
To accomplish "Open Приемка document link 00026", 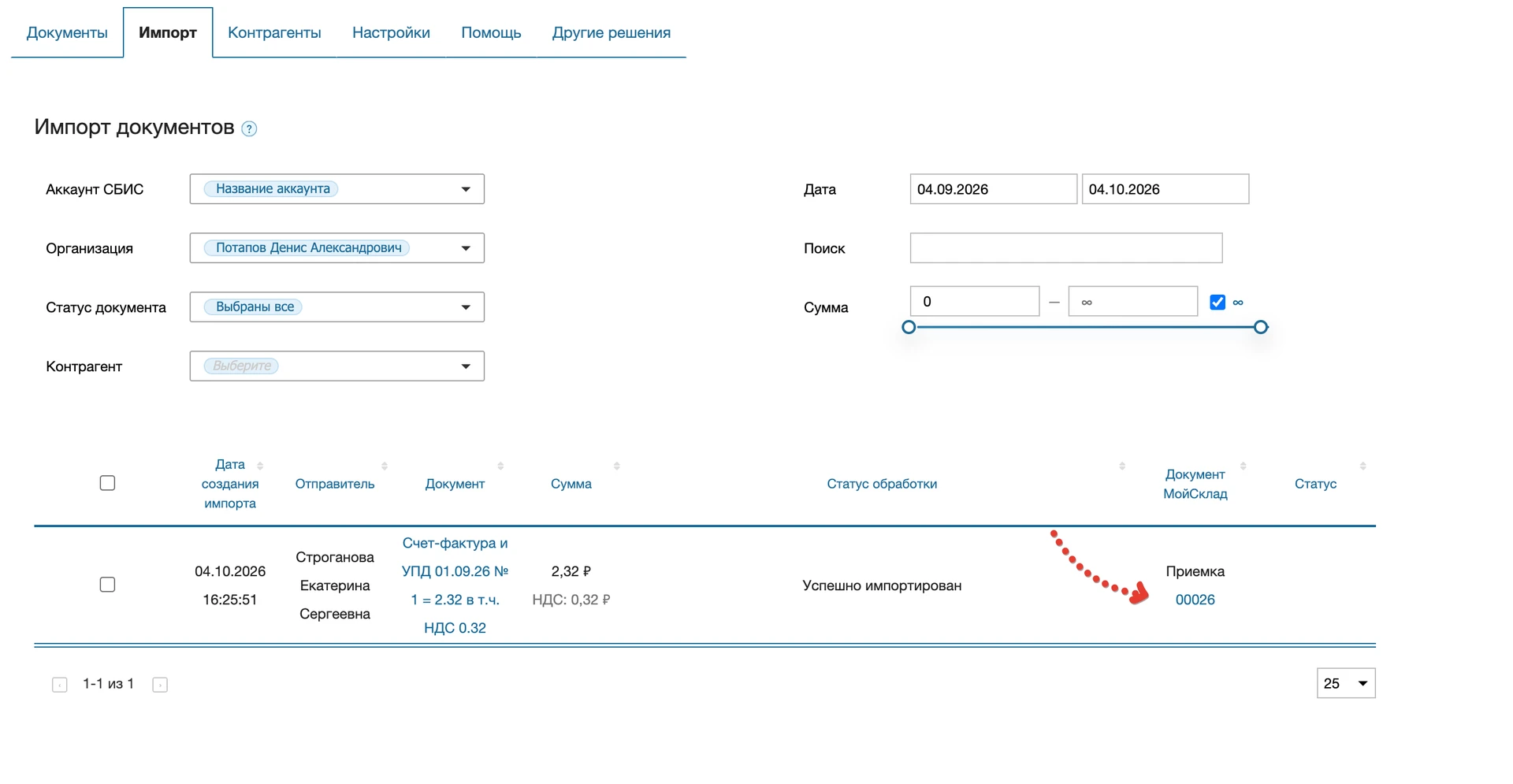I will click(1195, 600).
